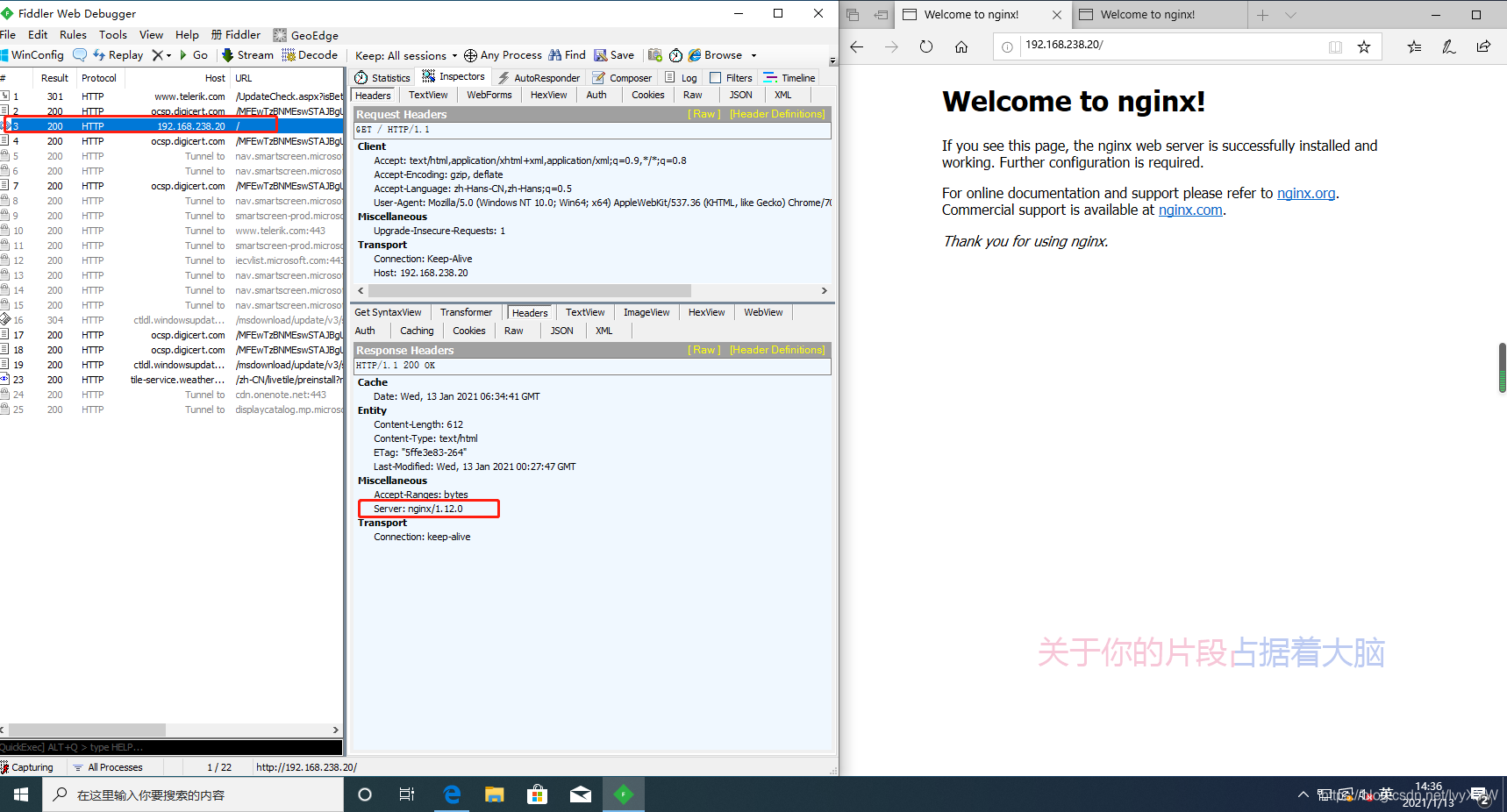Click the timer stopwatch icon in Fiddler toolbar
Image resolution: width=1507 pixels, height=812 pixels.
[675, 55]
